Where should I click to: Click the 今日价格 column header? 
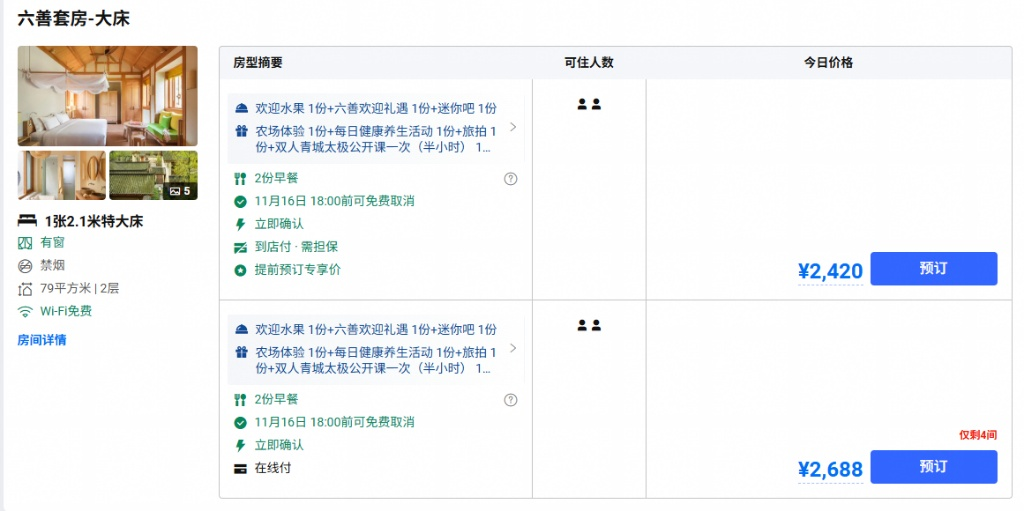coord(828,63)
